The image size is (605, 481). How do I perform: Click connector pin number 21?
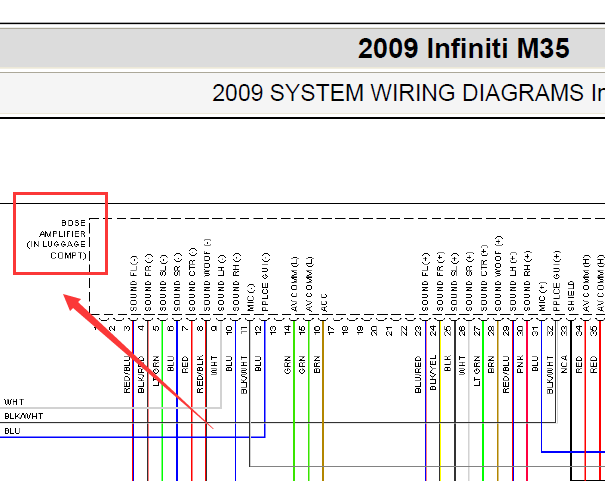click(389, 331)
